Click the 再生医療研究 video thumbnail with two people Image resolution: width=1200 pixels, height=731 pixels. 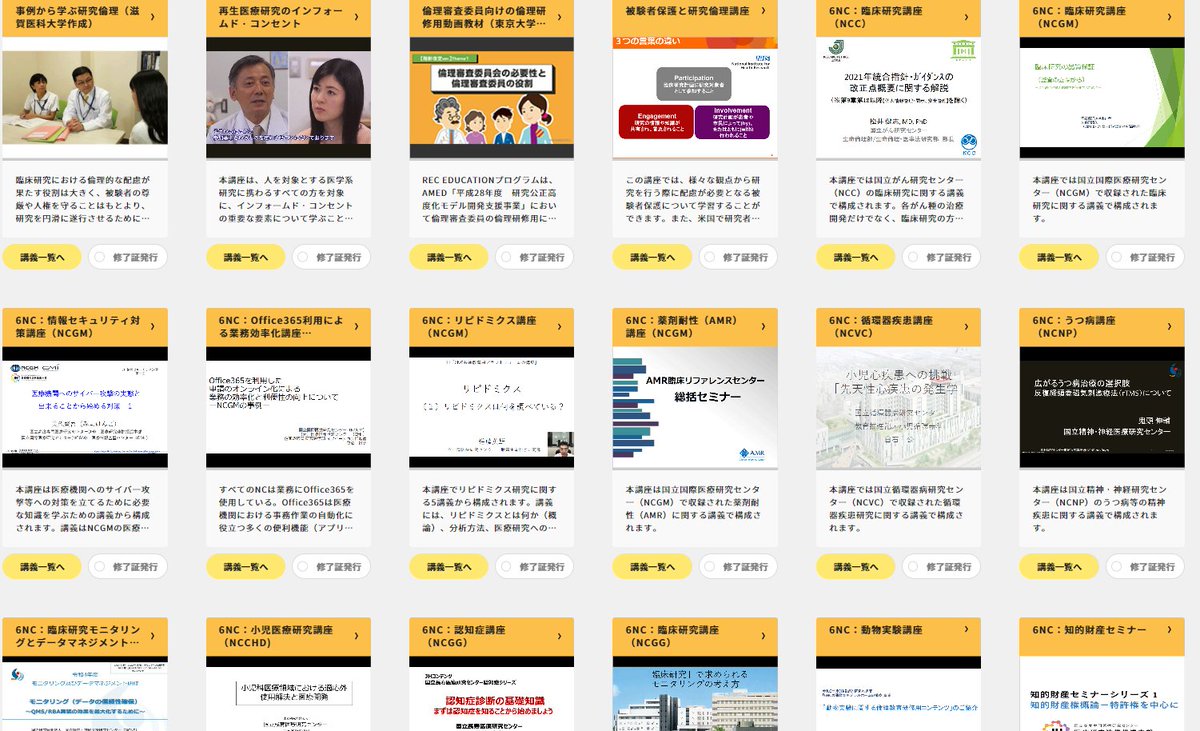click(289, 98)
